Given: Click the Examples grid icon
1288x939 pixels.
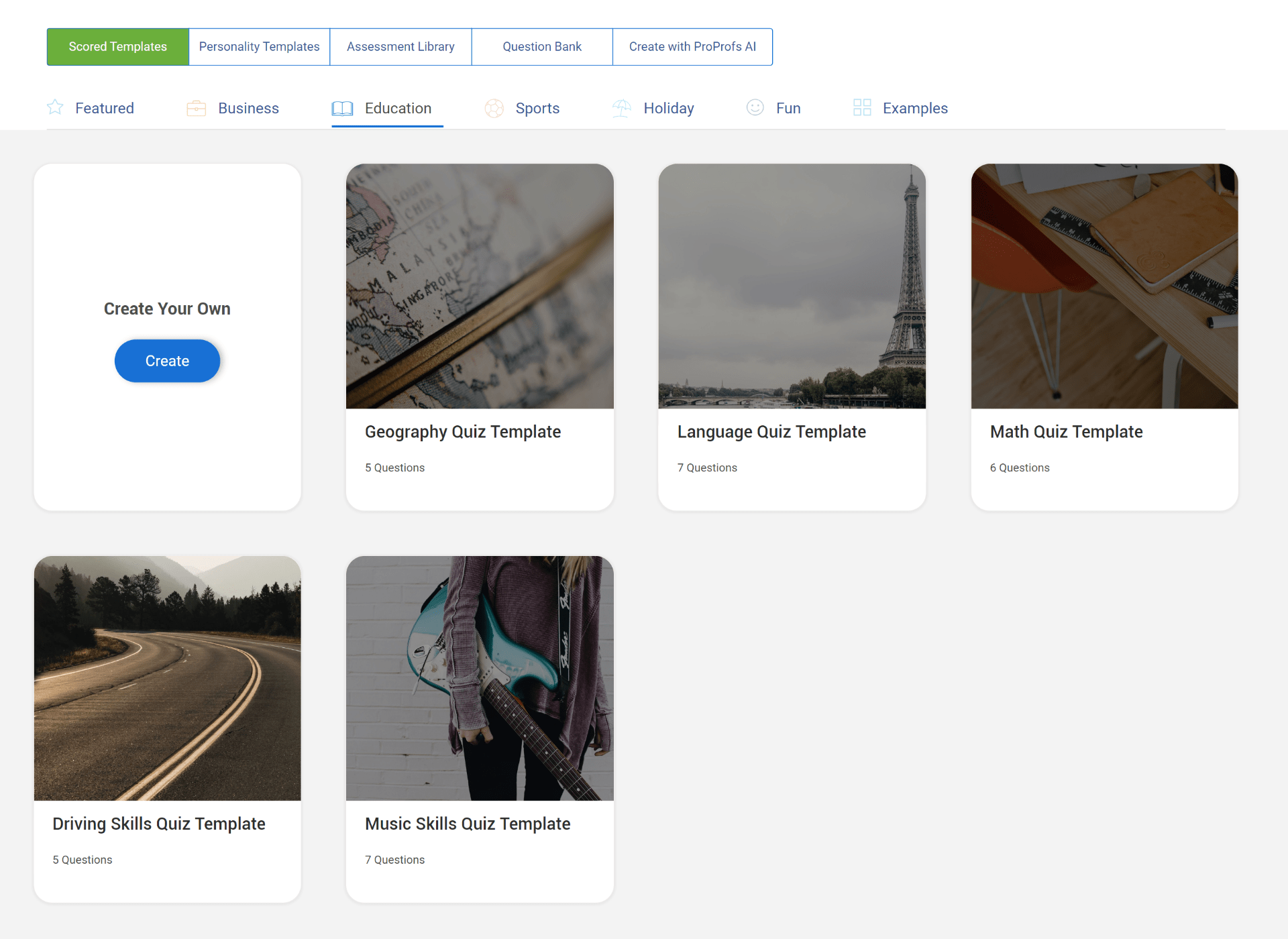Looking at the screenshot, I should tap(862, 107).
